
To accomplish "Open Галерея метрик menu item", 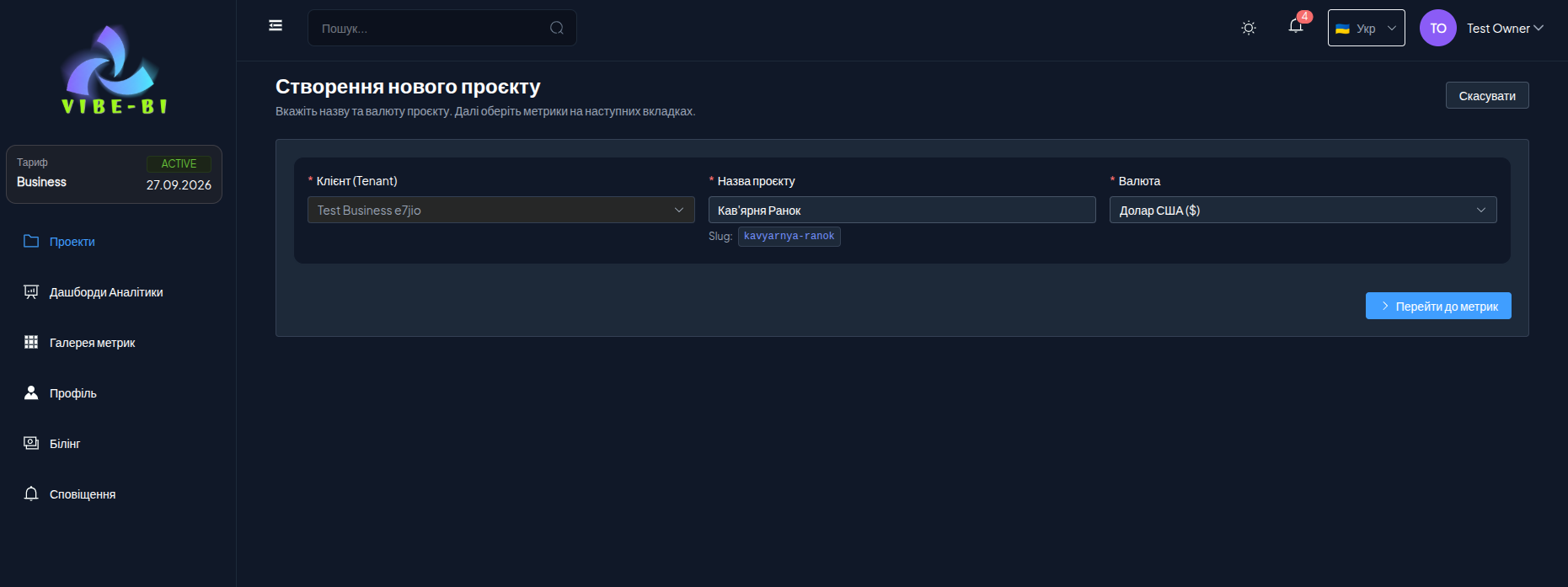I will click(x=92, y=343).
